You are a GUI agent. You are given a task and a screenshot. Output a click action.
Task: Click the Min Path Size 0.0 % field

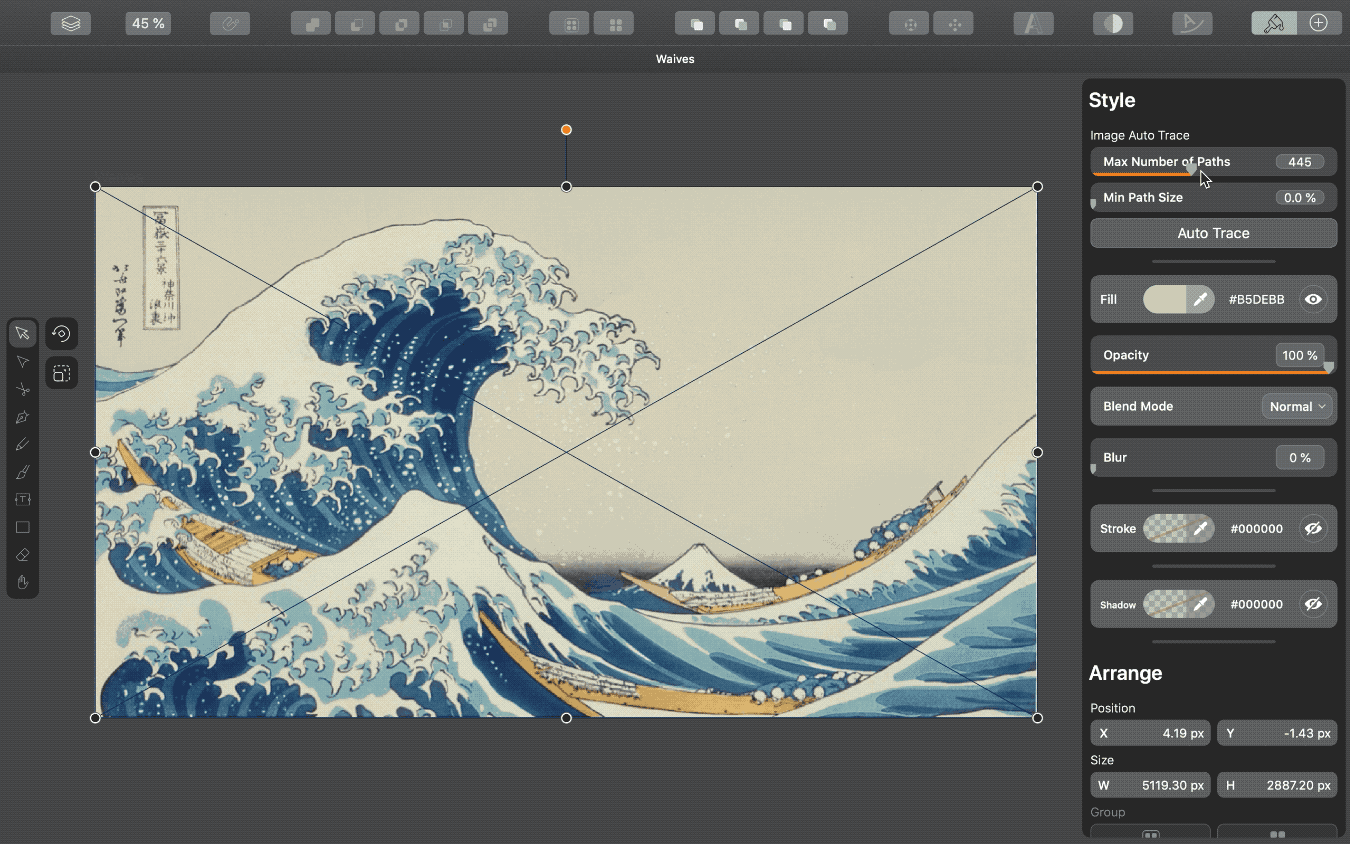(1300, 198)
